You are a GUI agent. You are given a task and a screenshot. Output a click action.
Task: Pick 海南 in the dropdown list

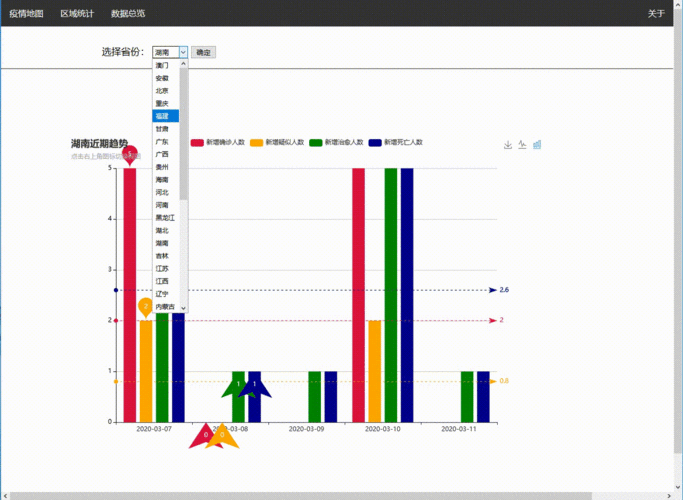click(166, 179)
